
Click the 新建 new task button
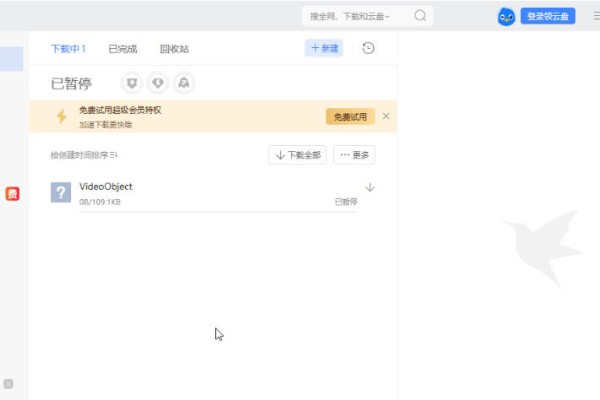tap(324, 48)
